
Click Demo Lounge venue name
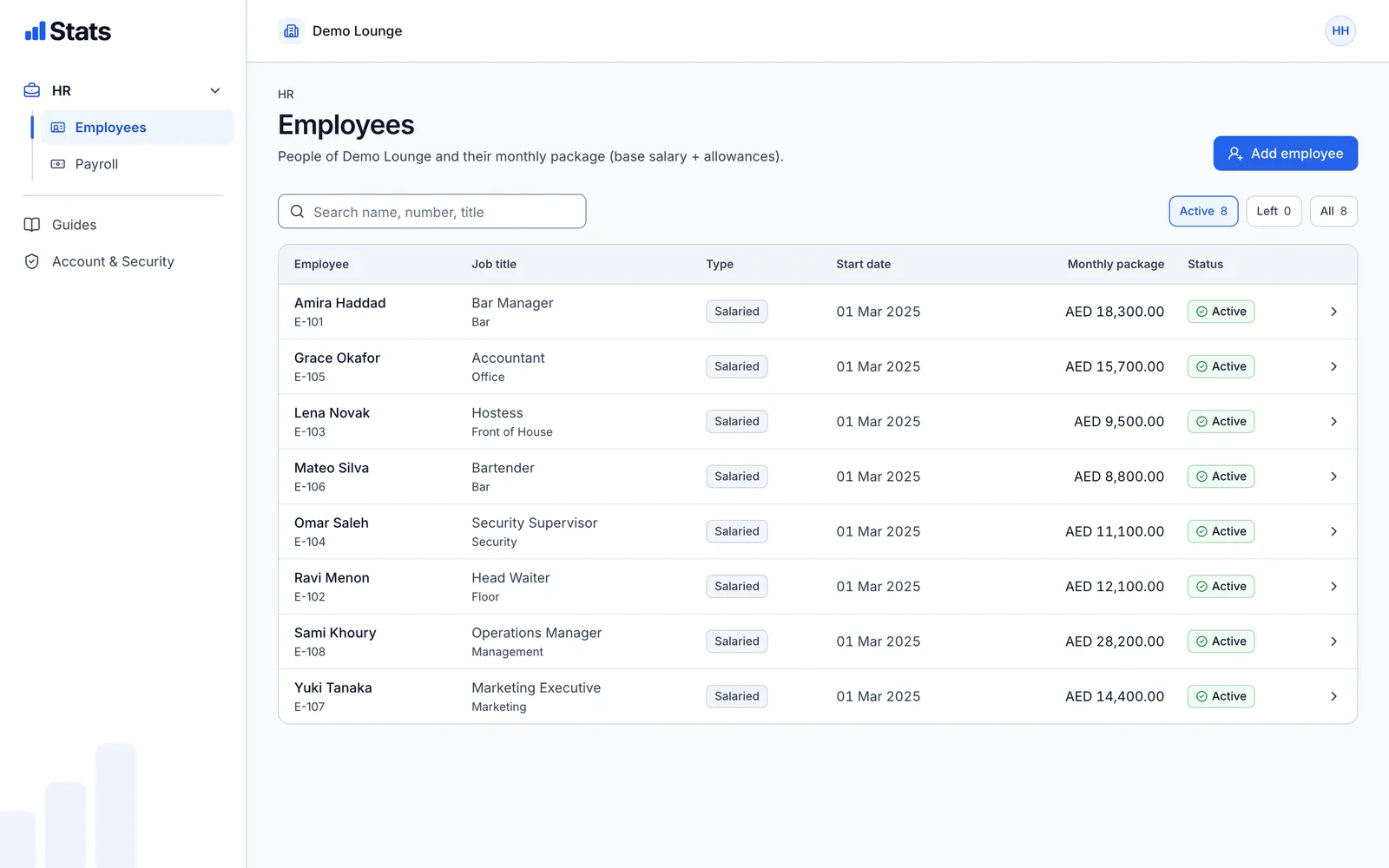357,31
